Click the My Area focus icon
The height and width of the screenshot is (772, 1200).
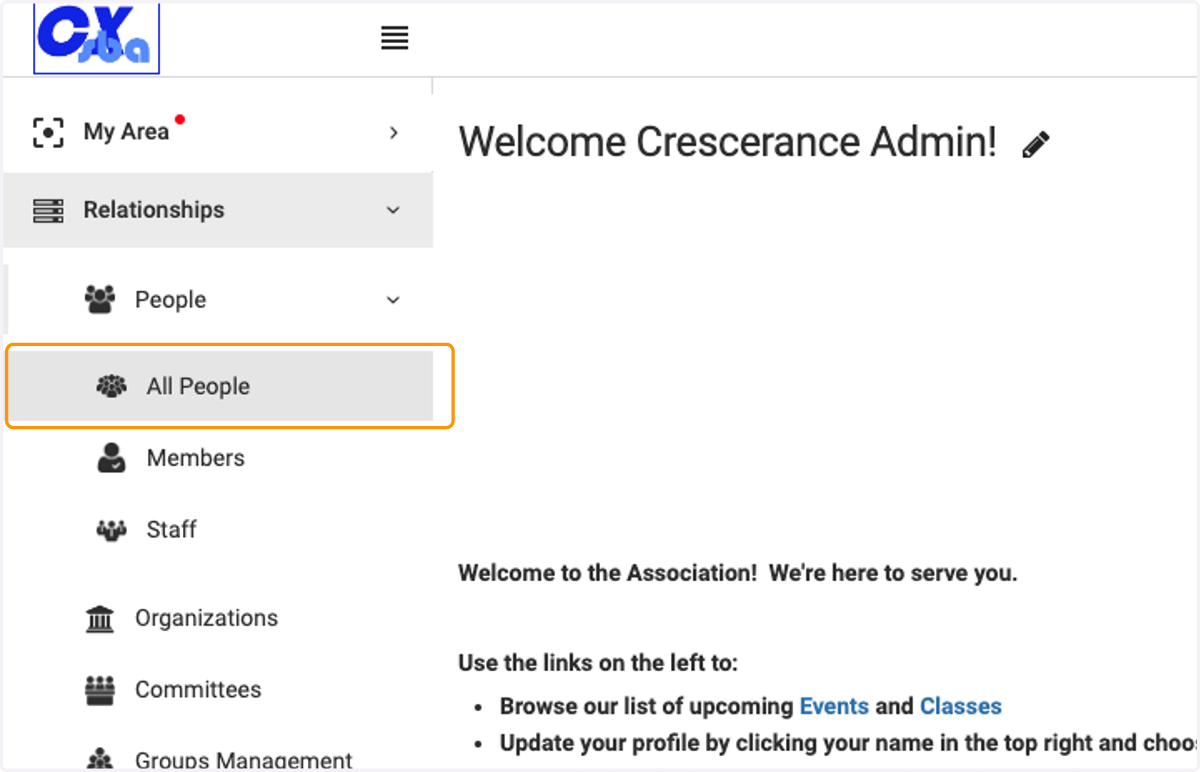point(48,132)
